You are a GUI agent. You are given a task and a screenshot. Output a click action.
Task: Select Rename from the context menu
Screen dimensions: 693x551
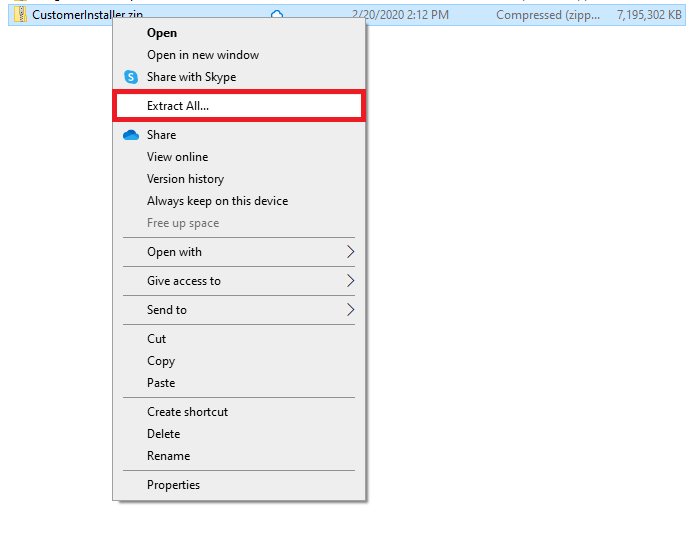(168, 456)
